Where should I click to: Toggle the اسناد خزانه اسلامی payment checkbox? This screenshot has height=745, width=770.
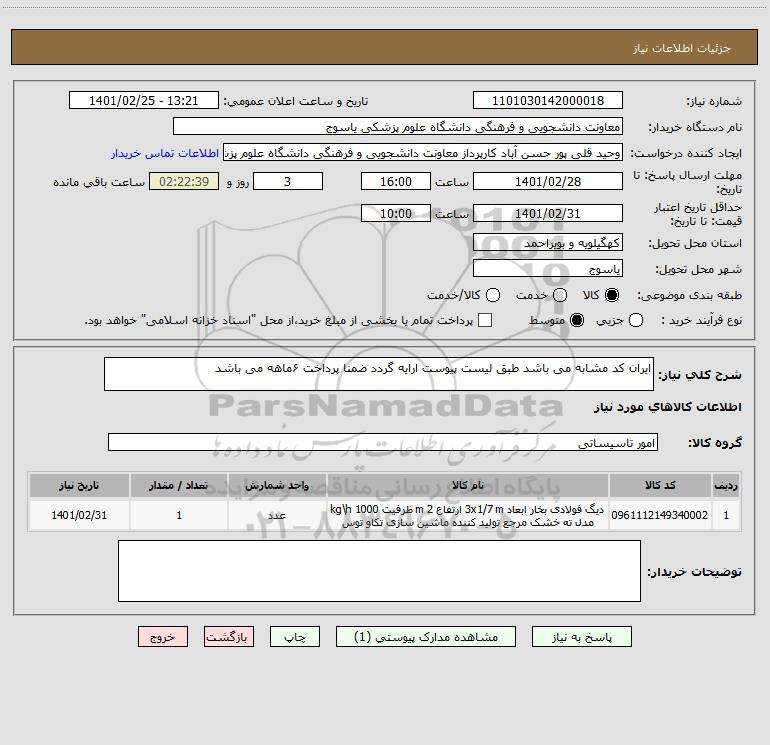(485, 320)
